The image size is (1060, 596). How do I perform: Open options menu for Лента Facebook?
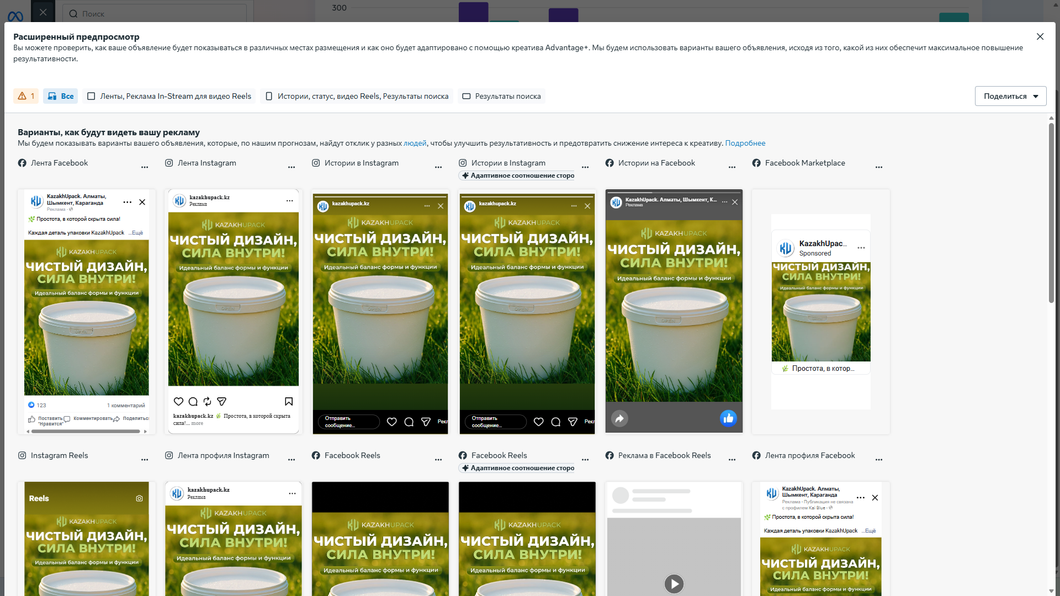(145, 167)
